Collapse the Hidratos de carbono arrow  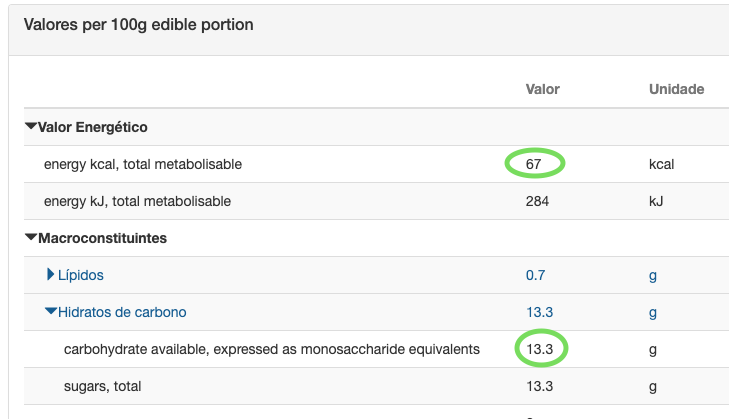pos(51,312)
